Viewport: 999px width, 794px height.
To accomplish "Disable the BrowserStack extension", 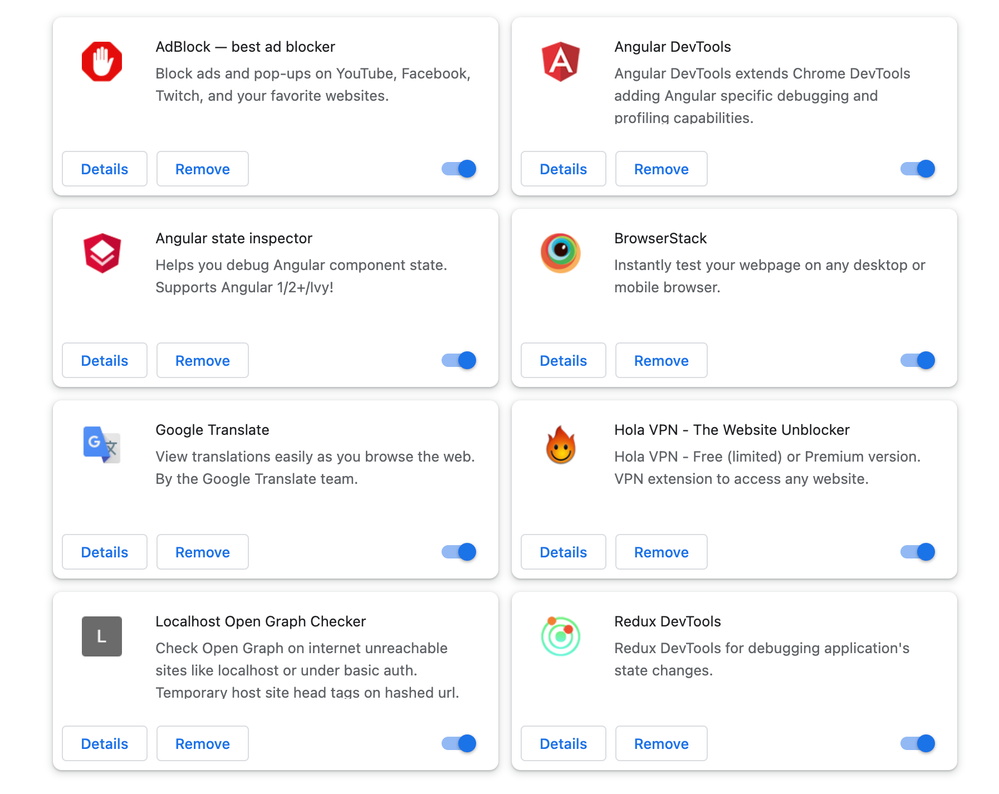I will (917, 361).
